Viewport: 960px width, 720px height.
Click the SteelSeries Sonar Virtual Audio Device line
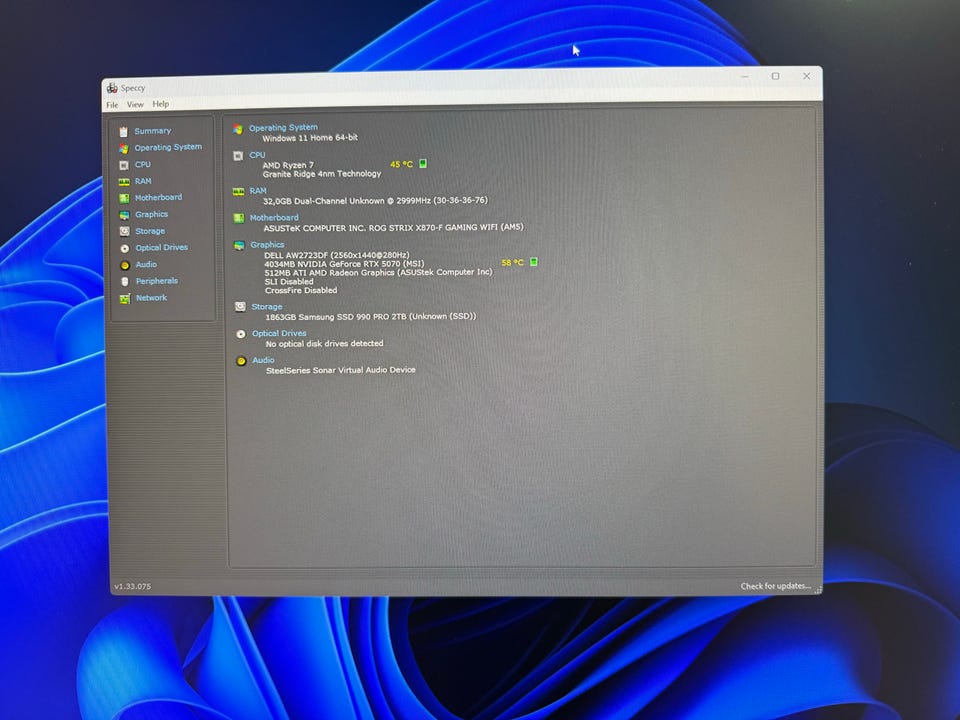pyautogui.click(x=340, y=370)
